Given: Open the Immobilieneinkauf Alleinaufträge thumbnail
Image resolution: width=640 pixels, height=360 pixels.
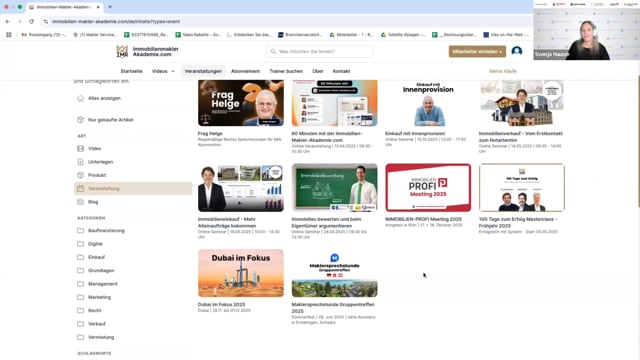Looking at the screenshot, I should (241, 188).
